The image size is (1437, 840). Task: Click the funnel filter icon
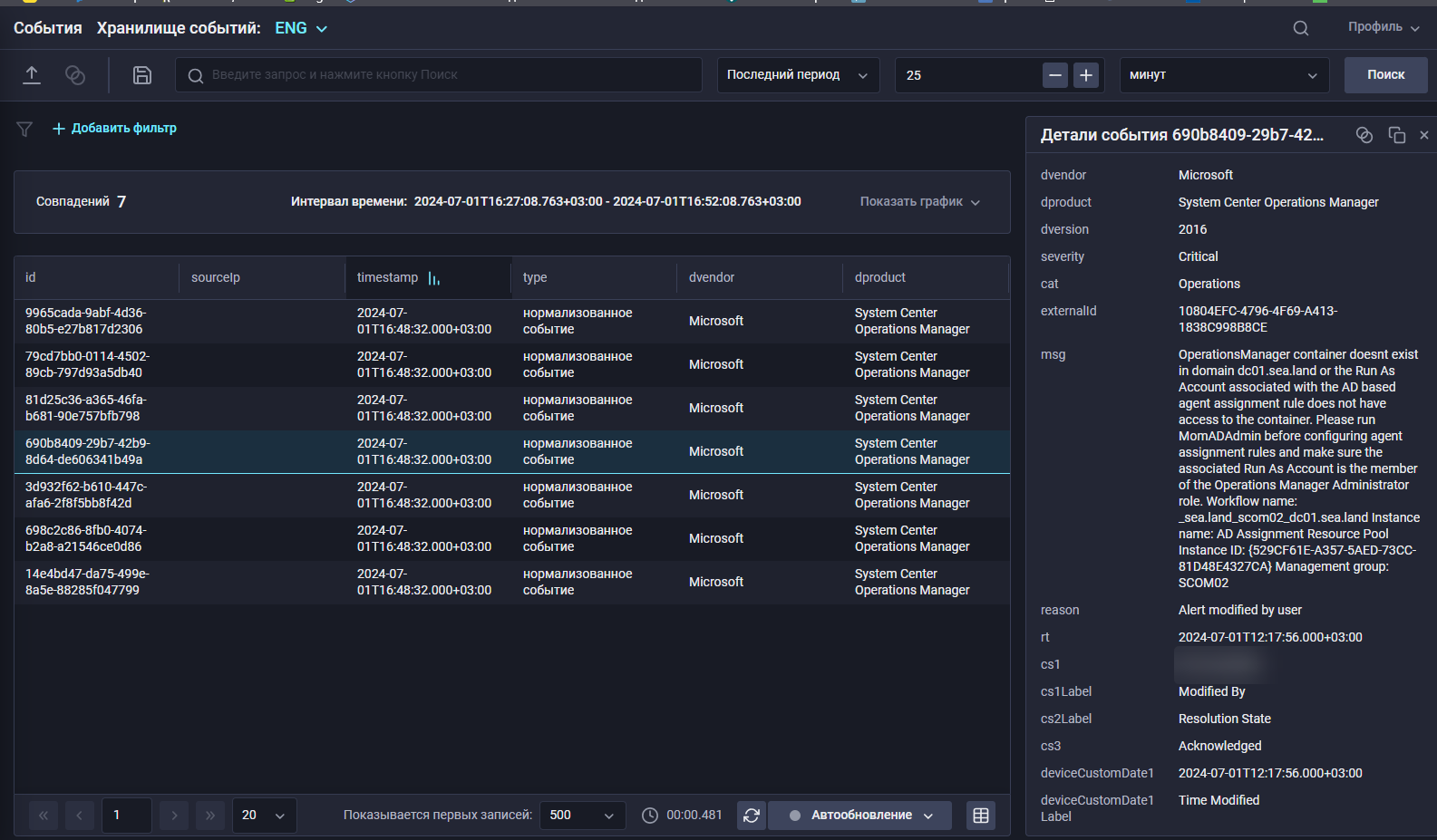click(x=24, y=129)
